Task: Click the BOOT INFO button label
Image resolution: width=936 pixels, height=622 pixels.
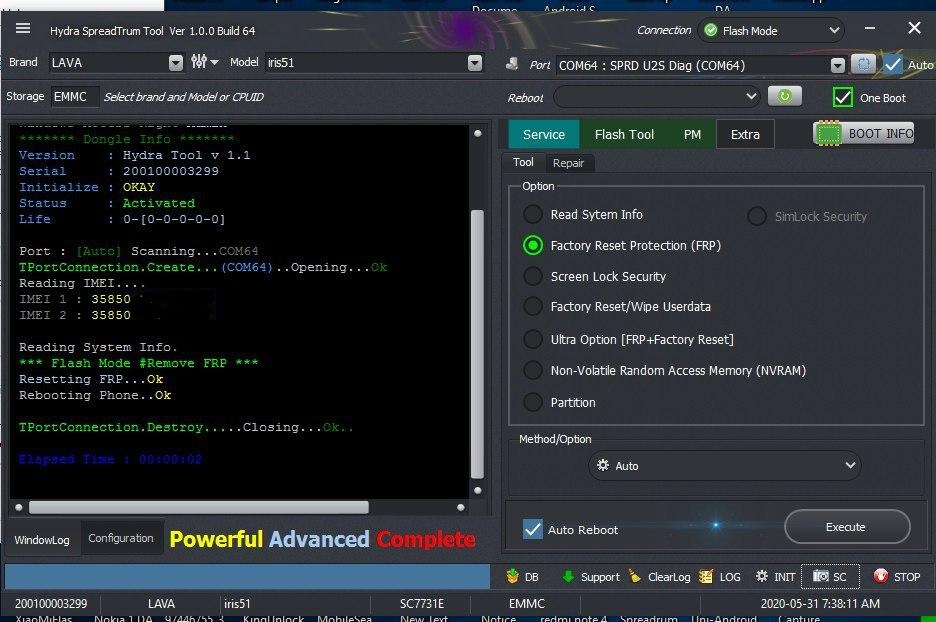Action: coord(880,134)
